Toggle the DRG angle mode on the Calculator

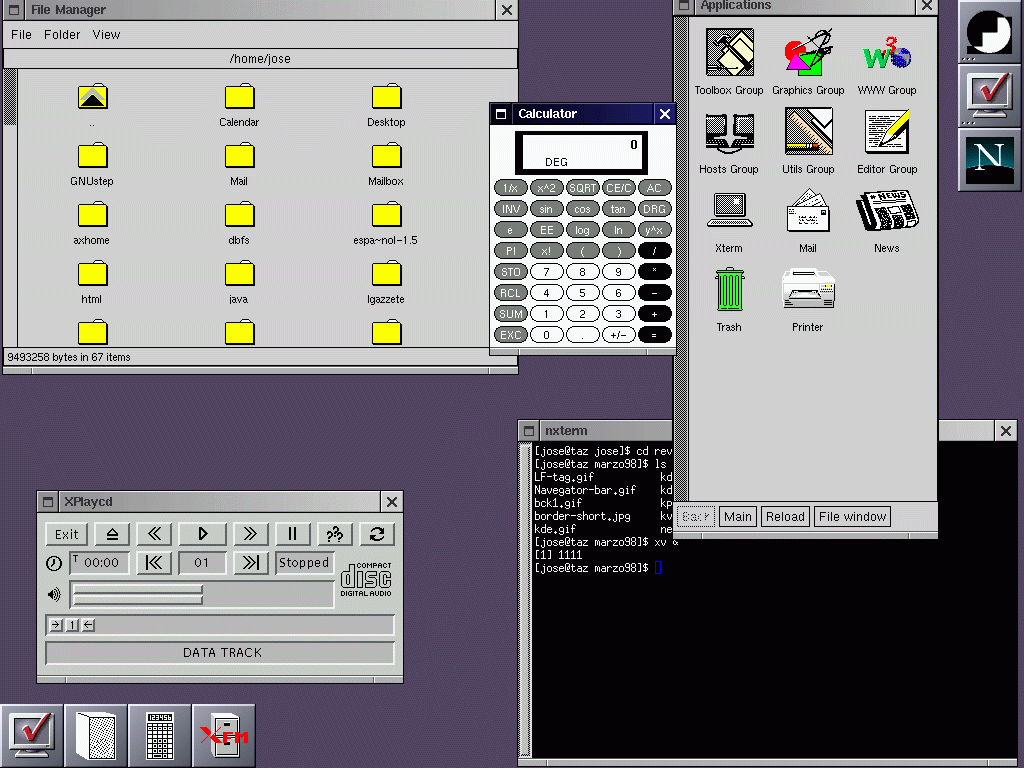(x=654, y=208)
